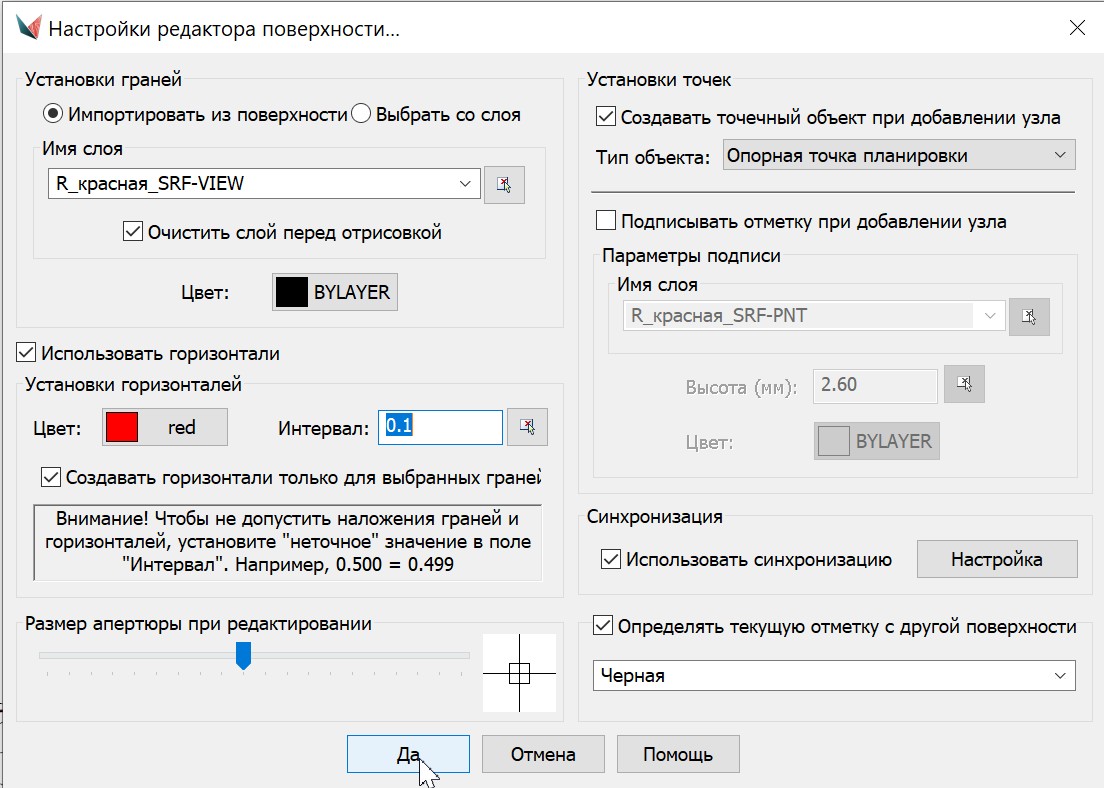Toggle 'Использовать синхронизацию' checkbox
The width and height of the screenshot is (1104, 788).
coord(611,560)
